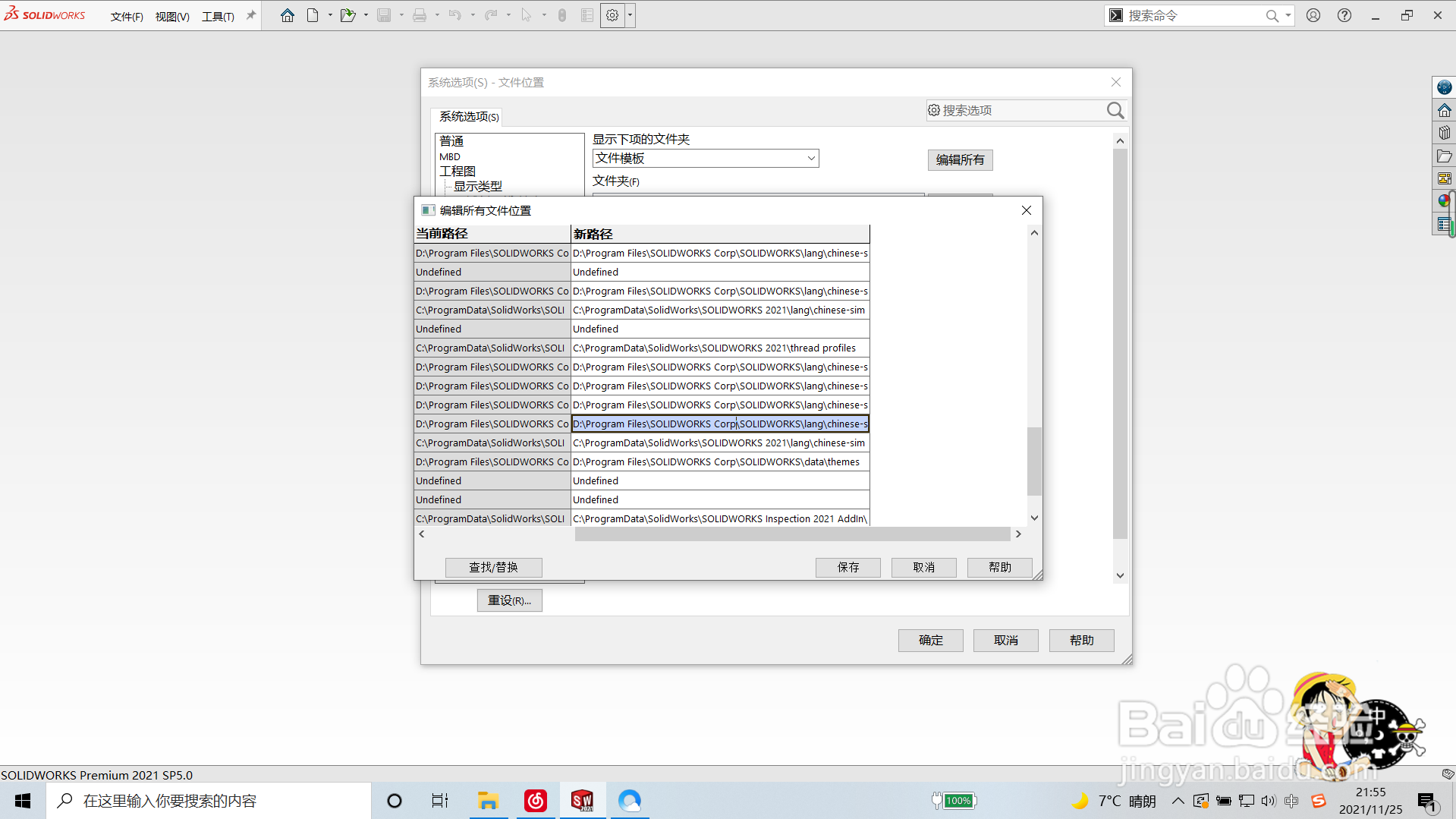Open a file with the Open folder icon
The width and height of the screenshot is (1456, 819).
point(347,15)
